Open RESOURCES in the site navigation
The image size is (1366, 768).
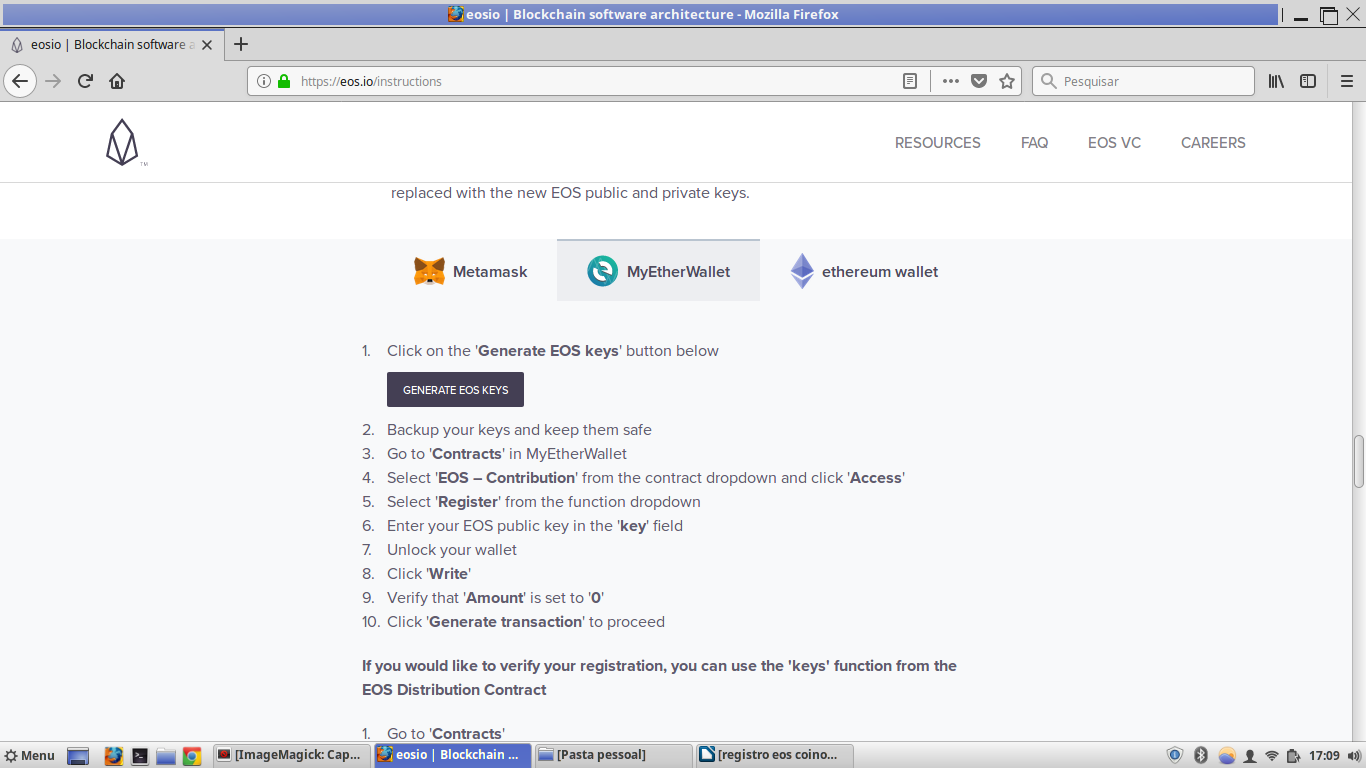938,143
